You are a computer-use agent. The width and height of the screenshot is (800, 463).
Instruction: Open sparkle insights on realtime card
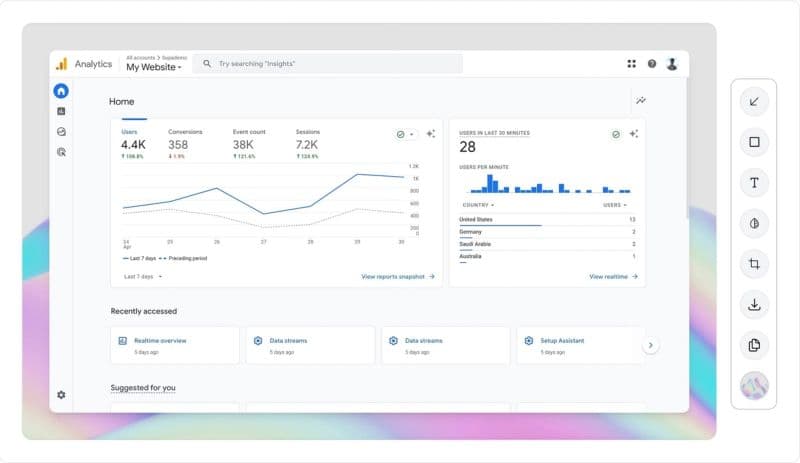[x=634, y=134]
